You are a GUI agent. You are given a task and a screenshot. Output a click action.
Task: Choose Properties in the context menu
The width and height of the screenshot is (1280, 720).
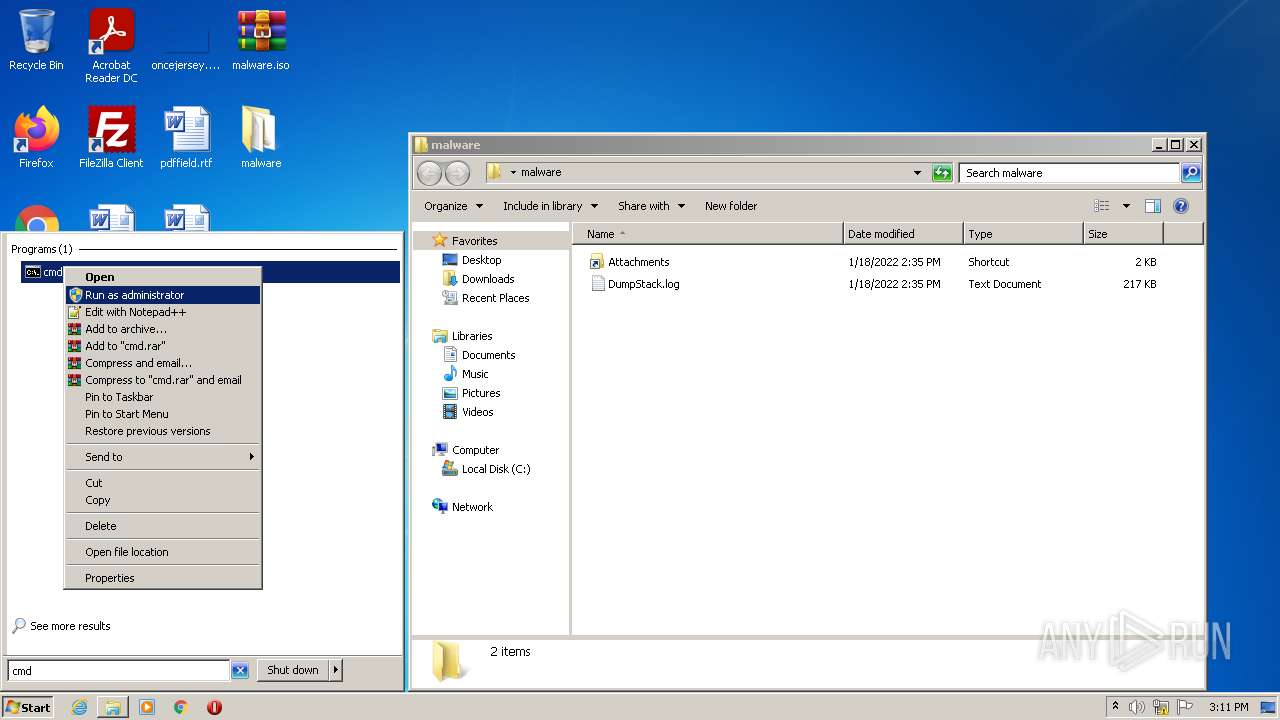162,578
